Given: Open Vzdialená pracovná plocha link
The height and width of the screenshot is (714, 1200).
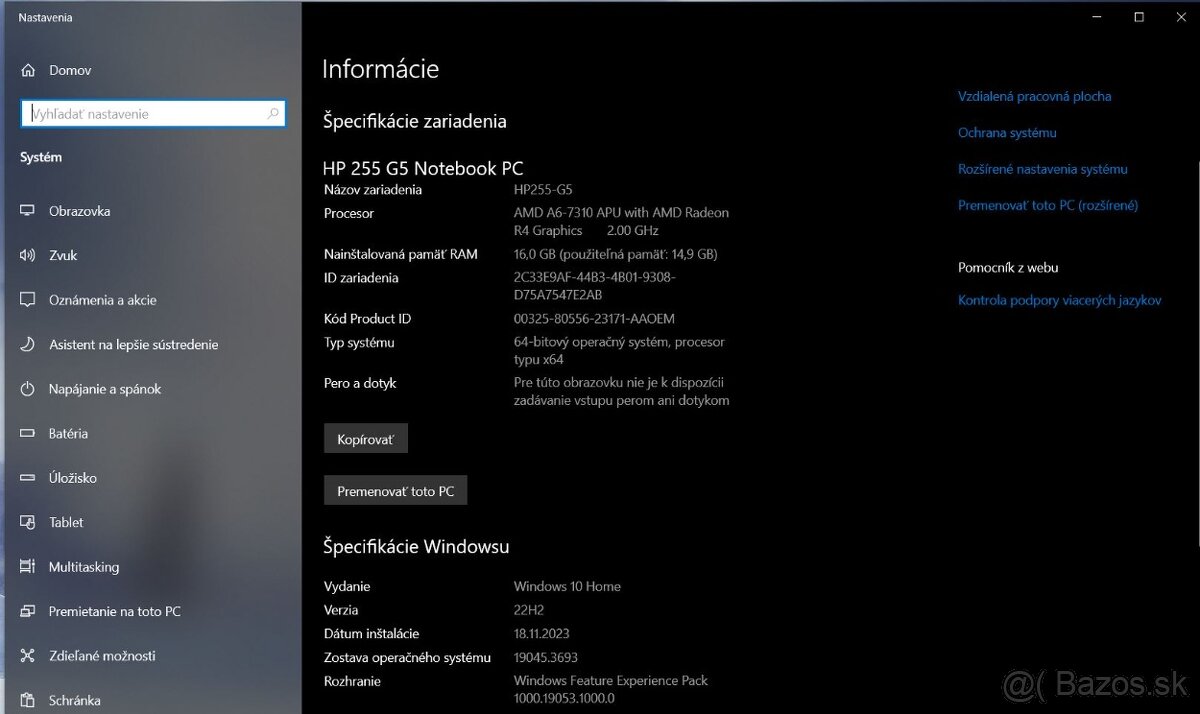Looking at the screenshot, I should [1034, 96].
